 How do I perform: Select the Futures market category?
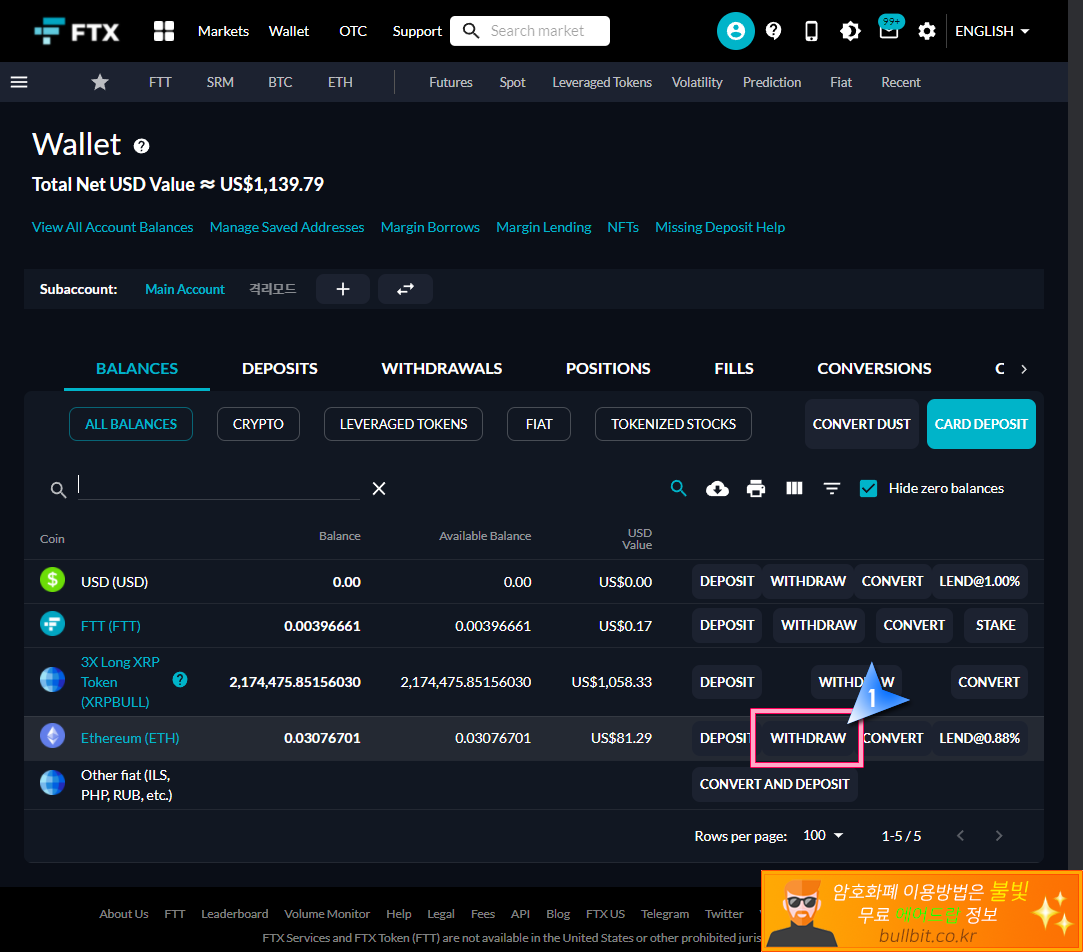coord(450,82)
